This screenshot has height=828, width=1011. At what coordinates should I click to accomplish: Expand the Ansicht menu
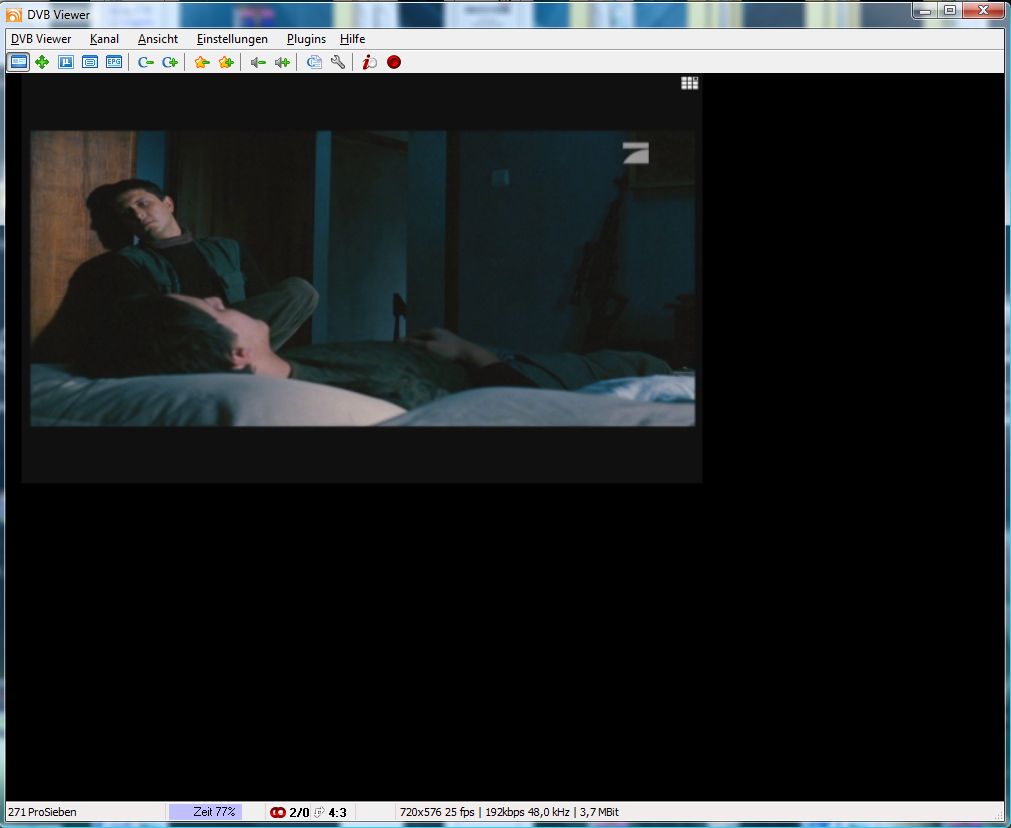tap(158, 39)
